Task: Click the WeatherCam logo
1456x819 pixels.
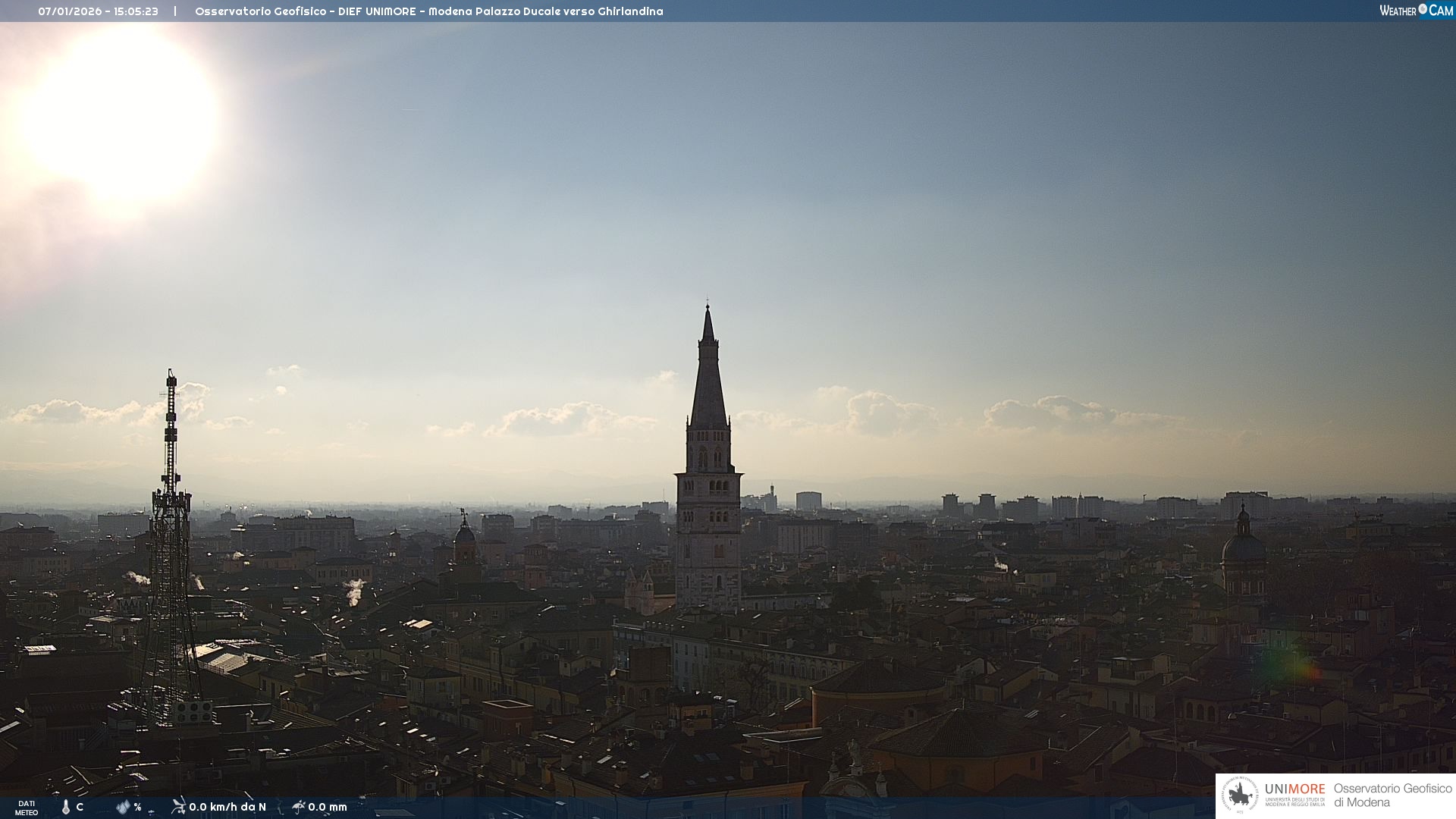Action: pyautogui.click(x=1416, y=11)
